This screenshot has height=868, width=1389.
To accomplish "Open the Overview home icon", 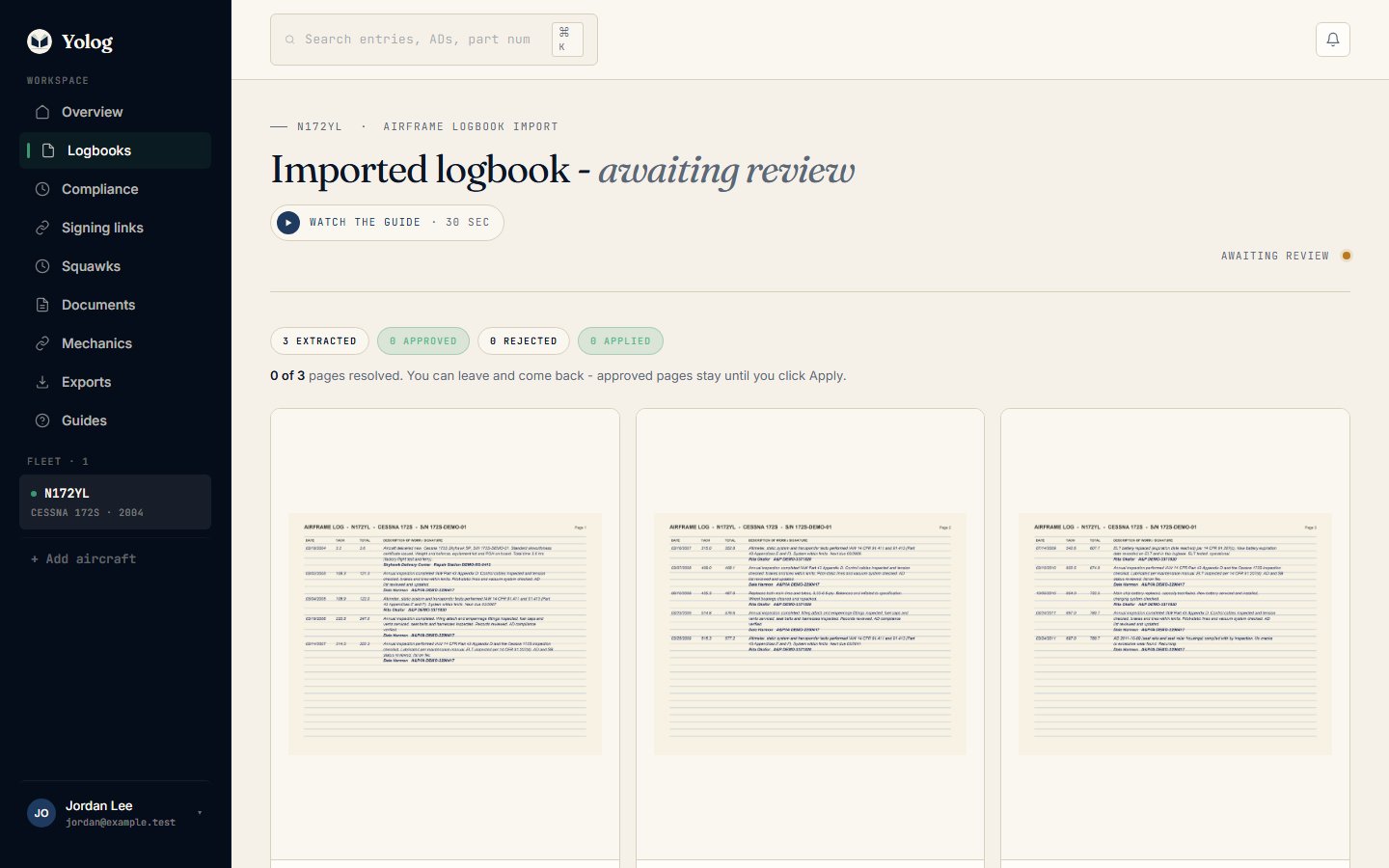I will pos(42,112).
